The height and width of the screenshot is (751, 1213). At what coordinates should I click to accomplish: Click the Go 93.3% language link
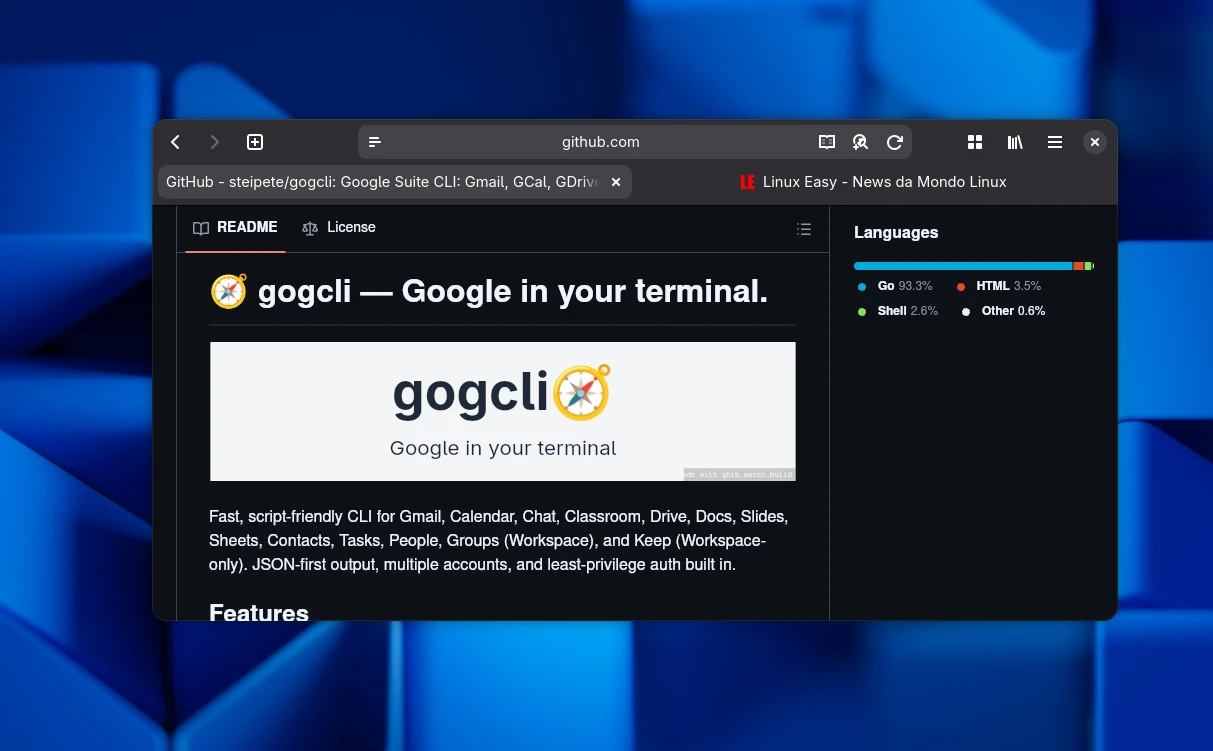(903, 286)
